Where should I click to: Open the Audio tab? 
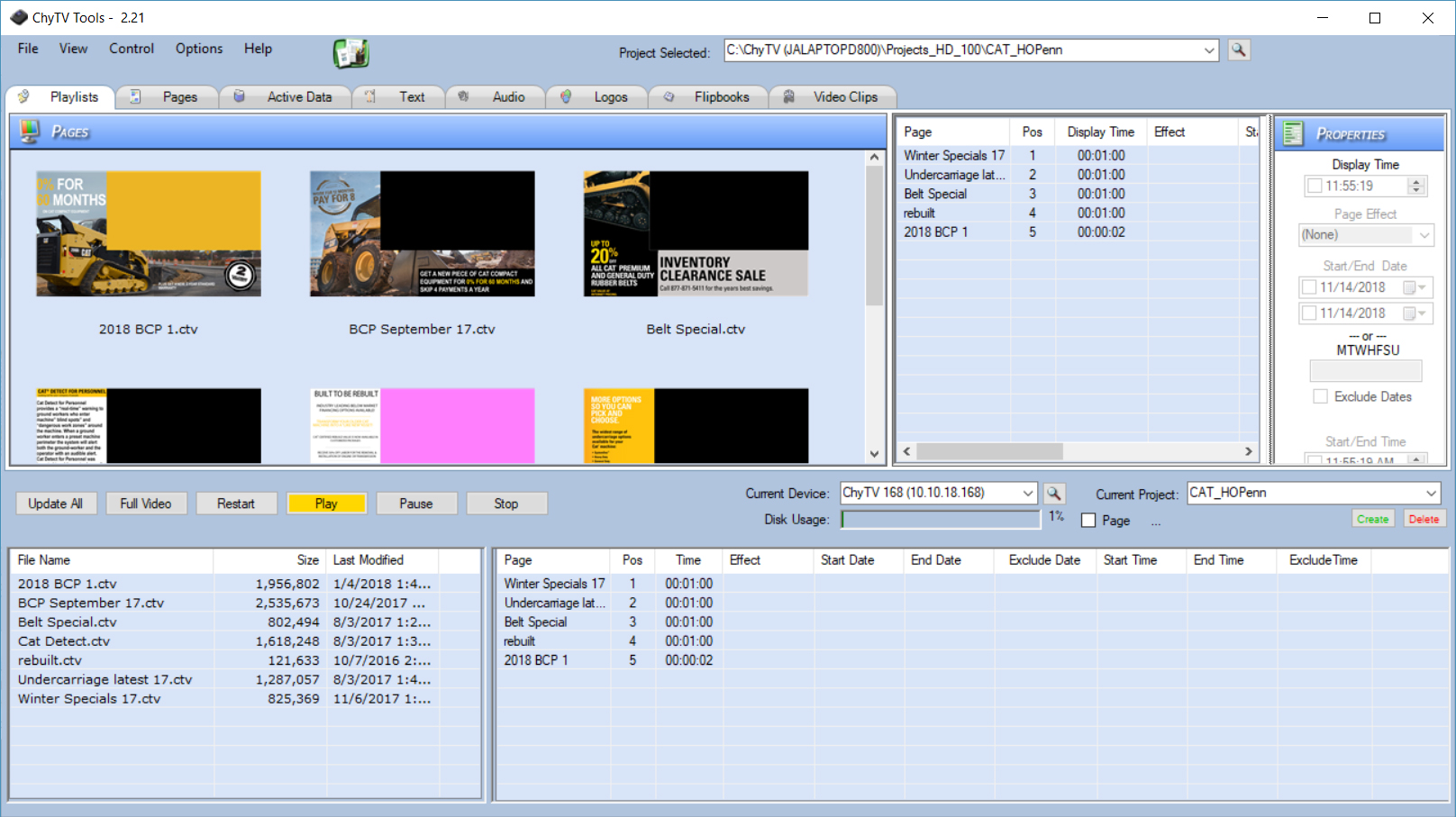(496, 97)
